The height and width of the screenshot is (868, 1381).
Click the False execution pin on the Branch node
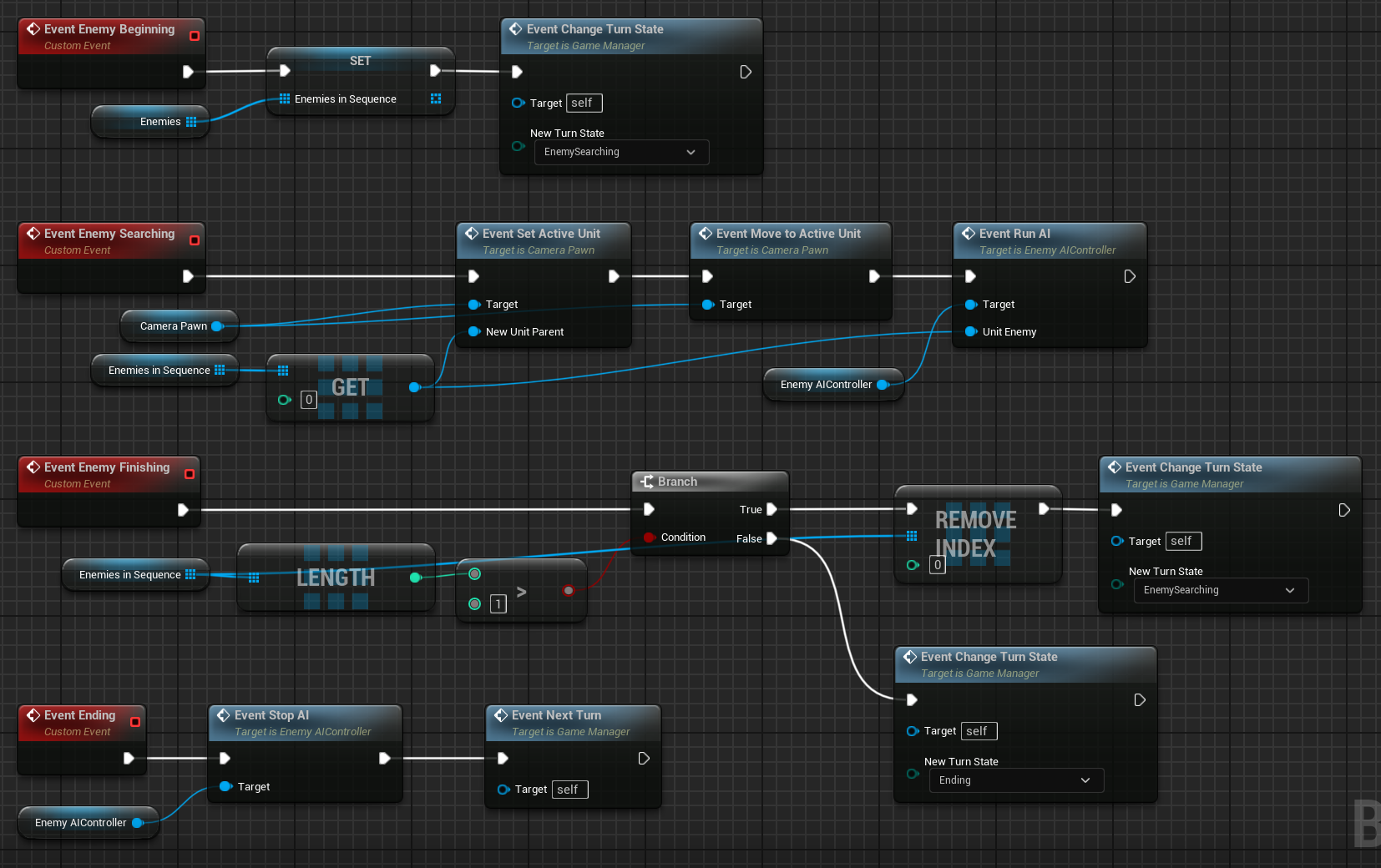pyautogui.click(x=771, y=538)
